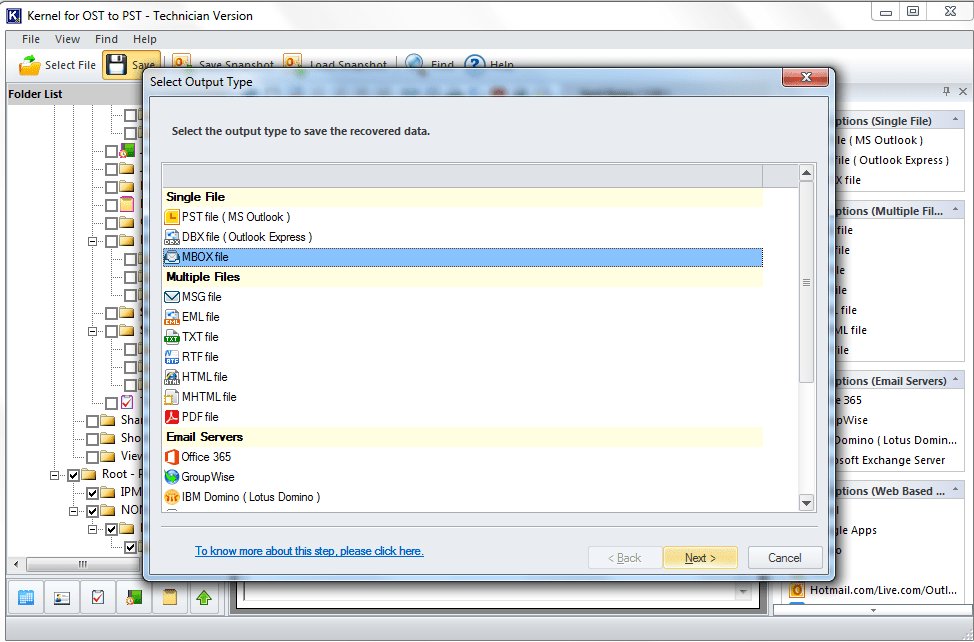The width and height of the screenshot is (974, 642).
Task: Check the View... folder checkbox
Action: coord(93,458)
